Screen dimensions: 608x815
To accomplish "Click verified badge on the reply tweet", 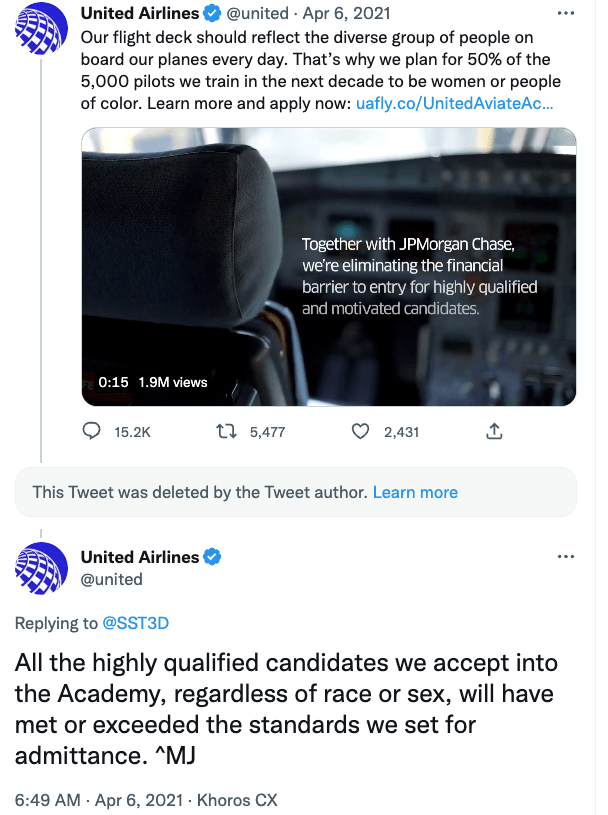I will click(x=212, y=557).
